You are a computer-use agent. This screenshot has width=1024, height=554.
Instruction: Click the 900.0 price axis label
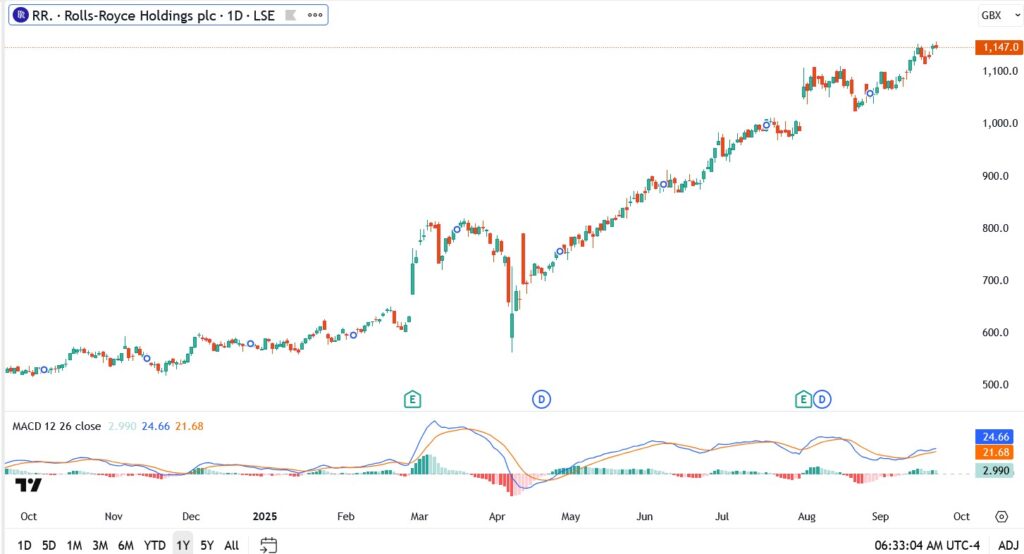click(996, 176)
